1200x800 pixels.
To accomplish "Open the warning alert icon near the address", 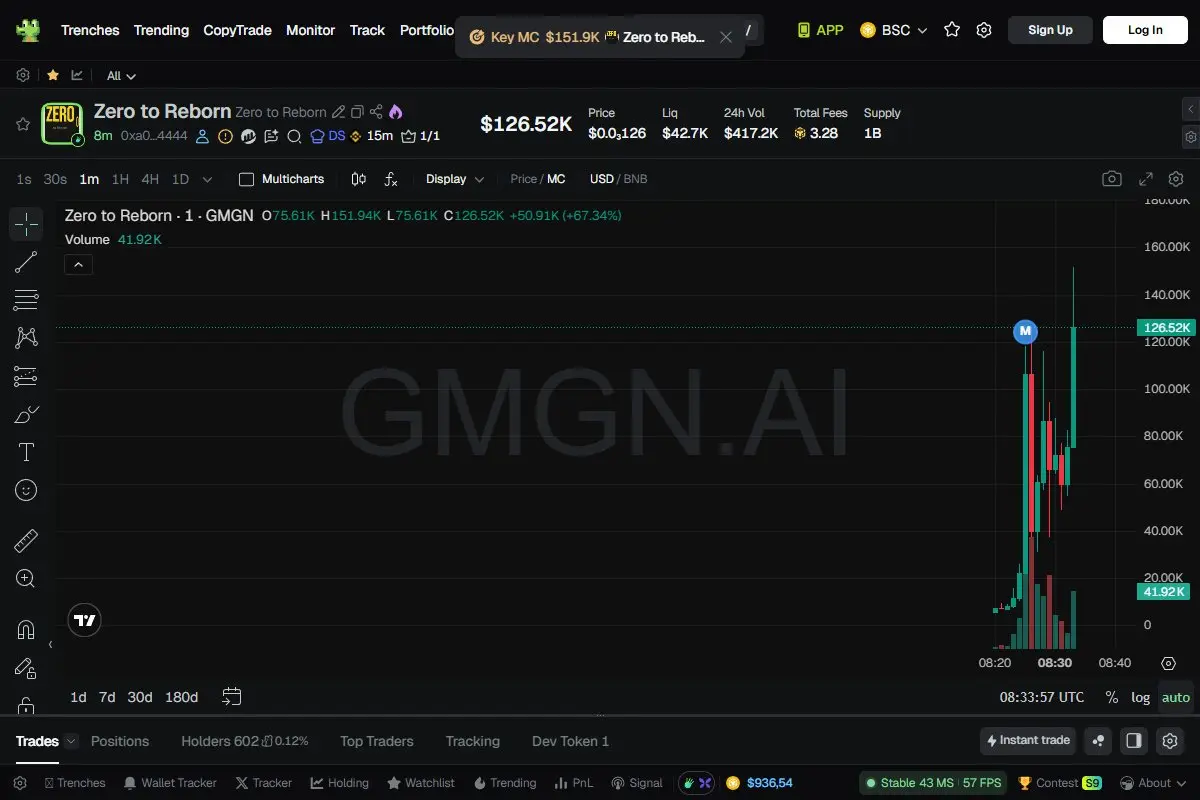I will [226, 136].
